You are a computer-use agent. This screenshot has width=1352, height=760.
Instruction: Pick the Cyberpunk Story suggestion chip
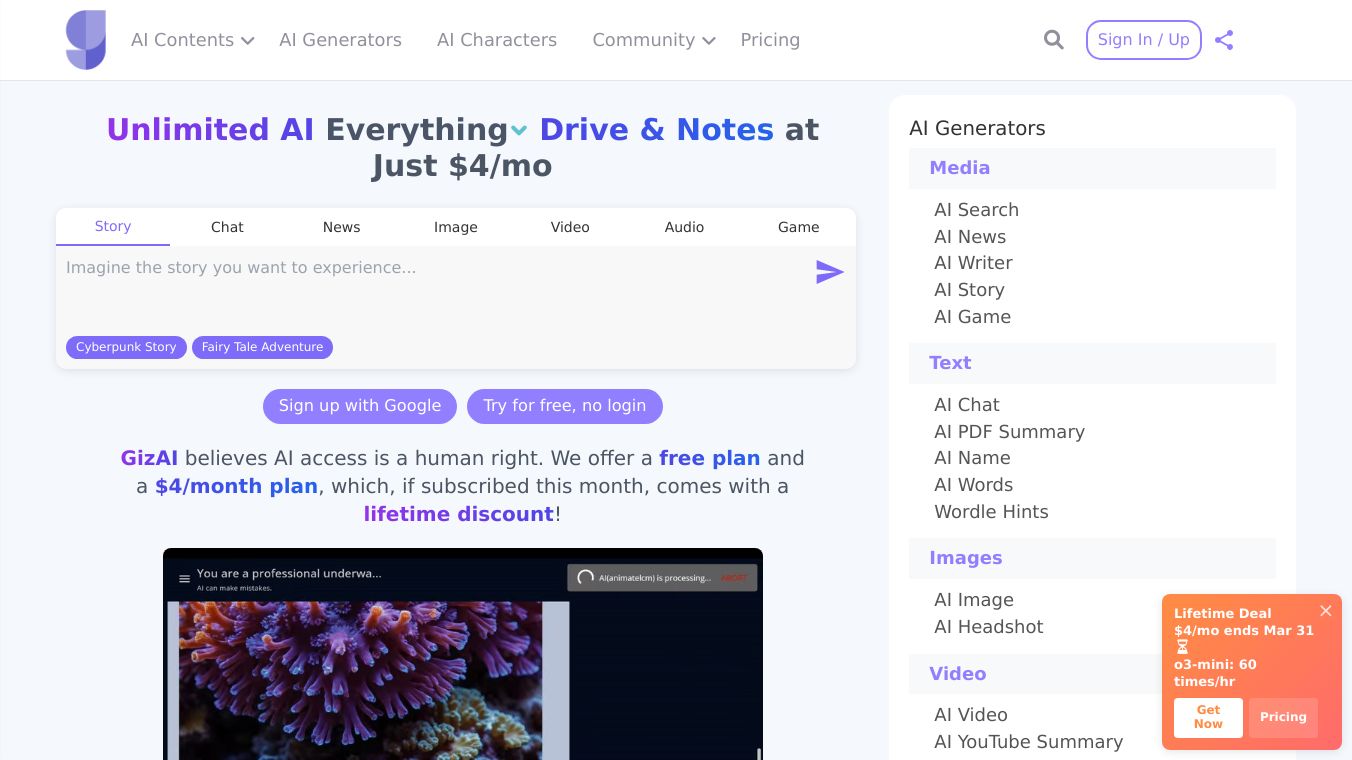pyautogui.click(x=126, y=347)
